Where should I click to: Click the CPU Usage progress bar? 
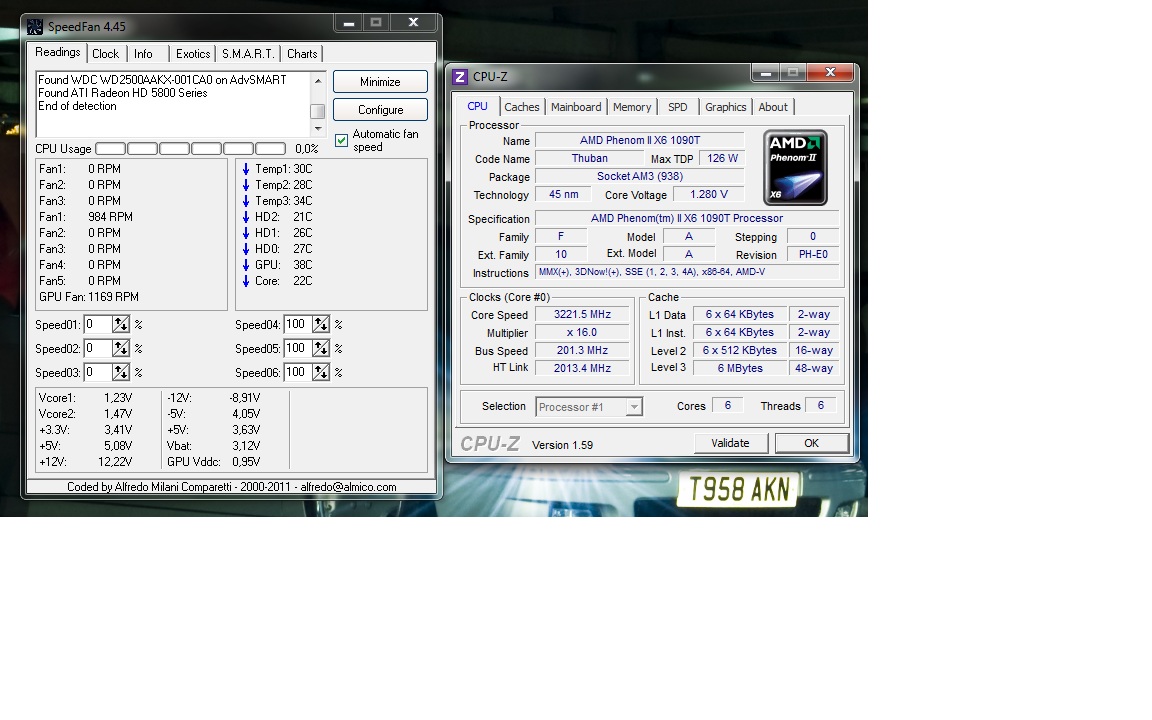190,149
